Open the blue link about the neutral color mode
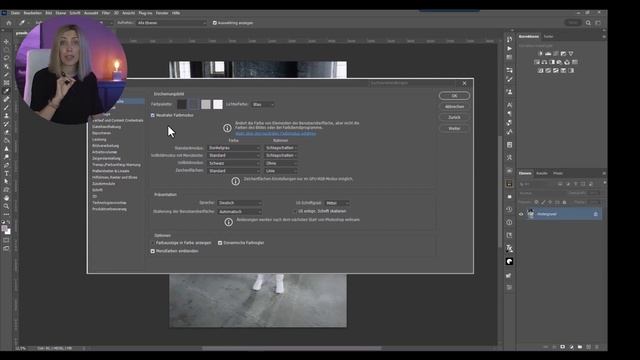The image size is (640, 360). point(276,133)
